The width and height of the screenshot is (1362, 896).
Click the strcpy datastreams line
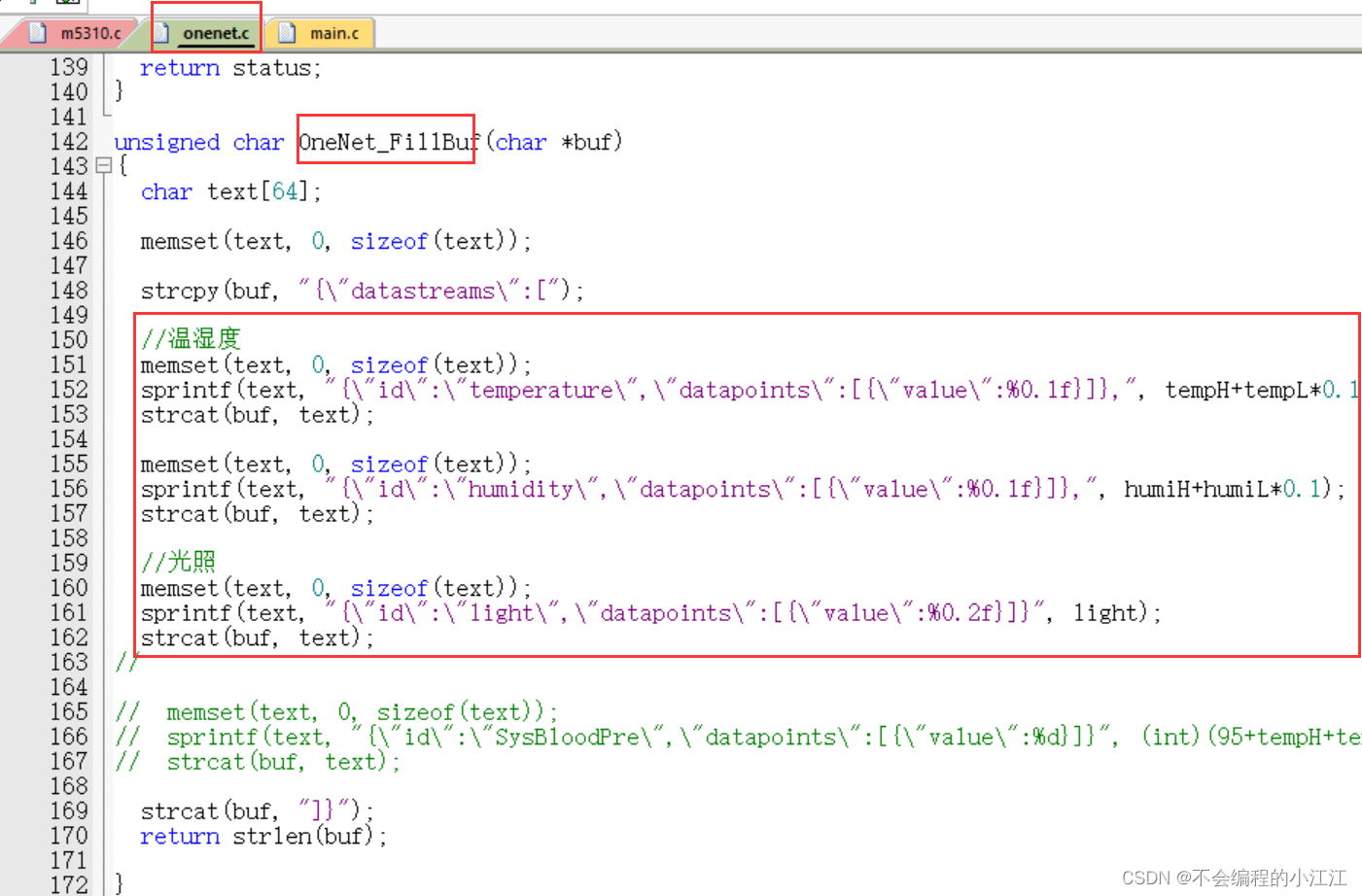click(363, 291)
